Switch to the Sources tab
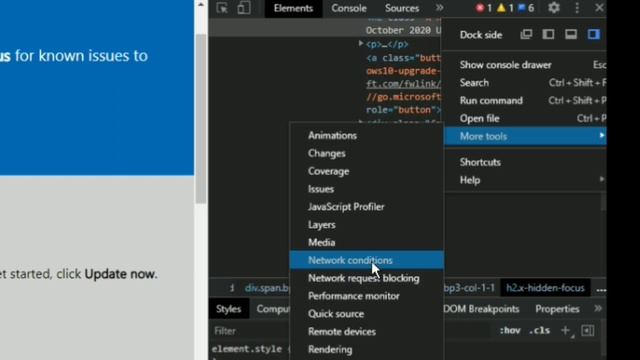This screenshot has height=360, width=640. 402,9
